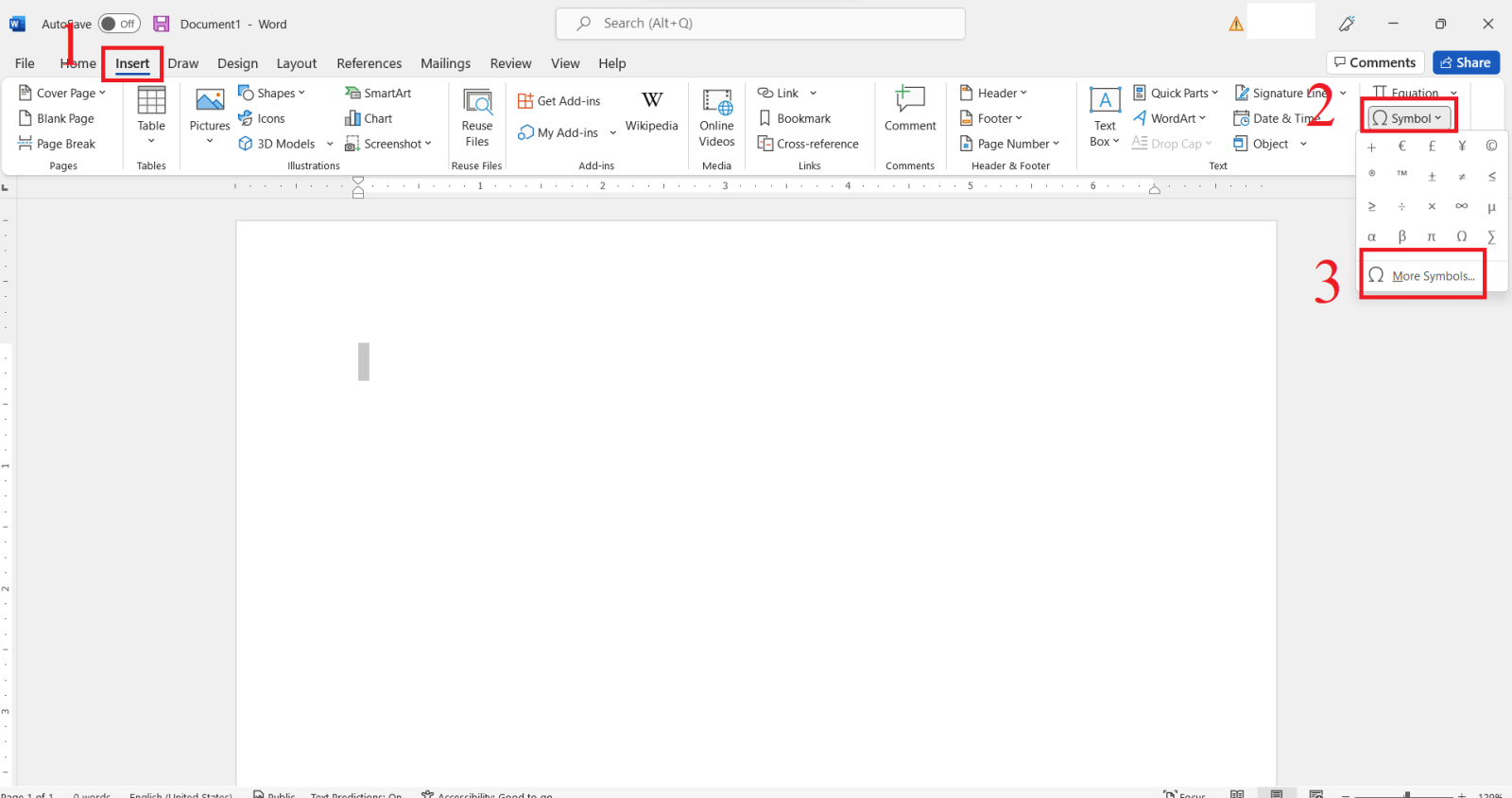Expand the Link dropdown arrow

(813, 93)
